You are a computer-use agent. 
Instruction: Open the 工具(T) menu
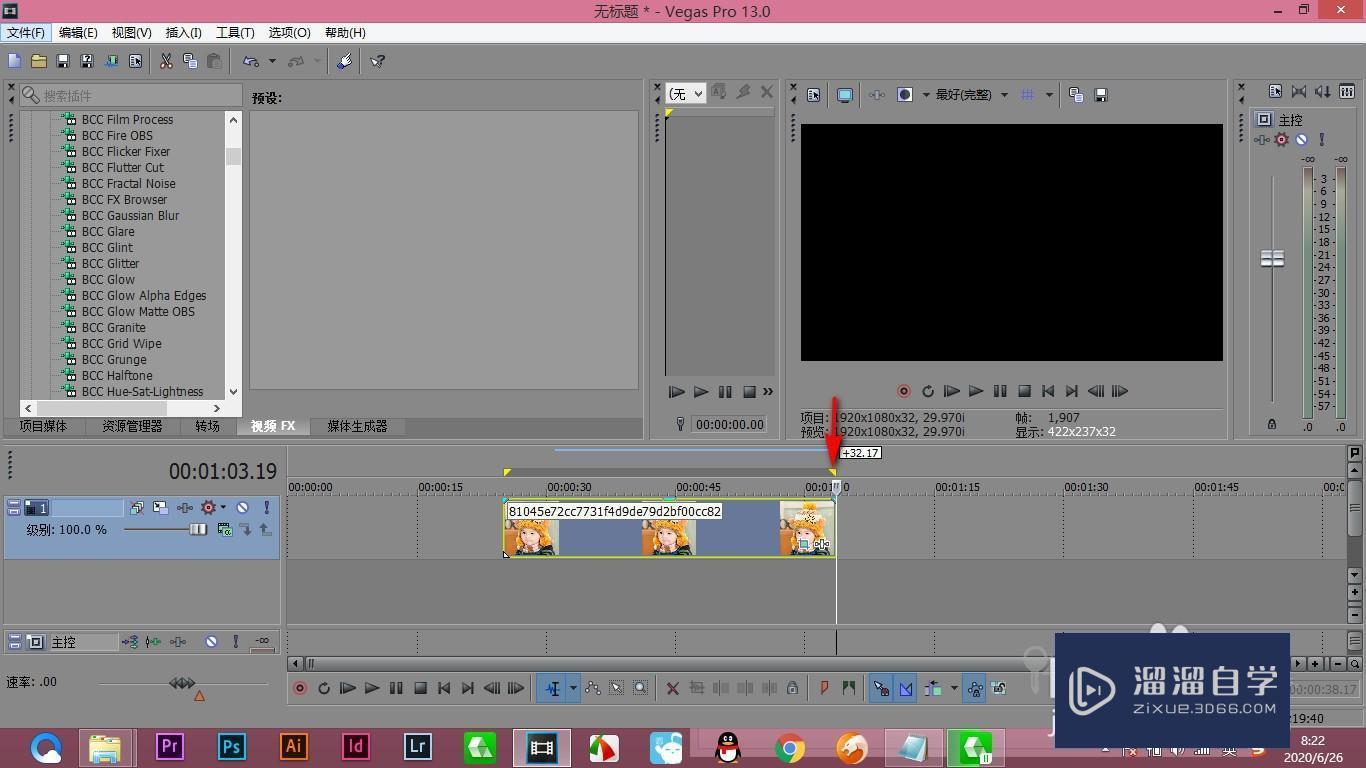pyautogui.click(x=235, y=33)
